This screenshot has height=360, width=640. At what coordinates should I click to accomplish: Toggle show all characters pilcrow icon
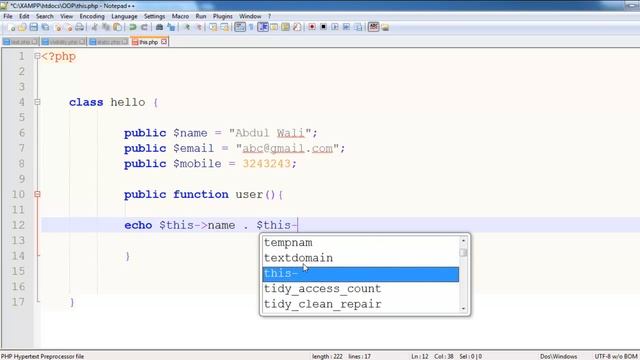[251, 27]
